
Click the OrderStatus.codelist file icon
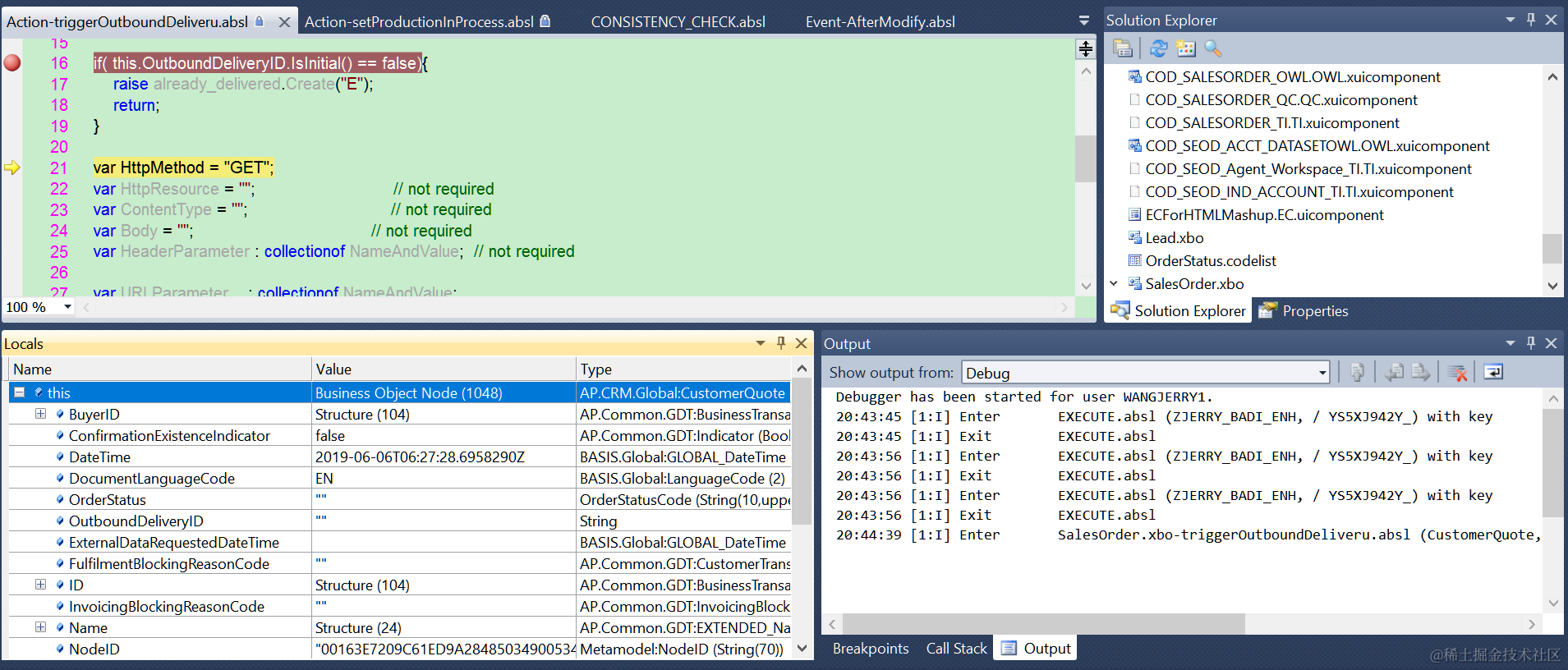coord(1135,260)
